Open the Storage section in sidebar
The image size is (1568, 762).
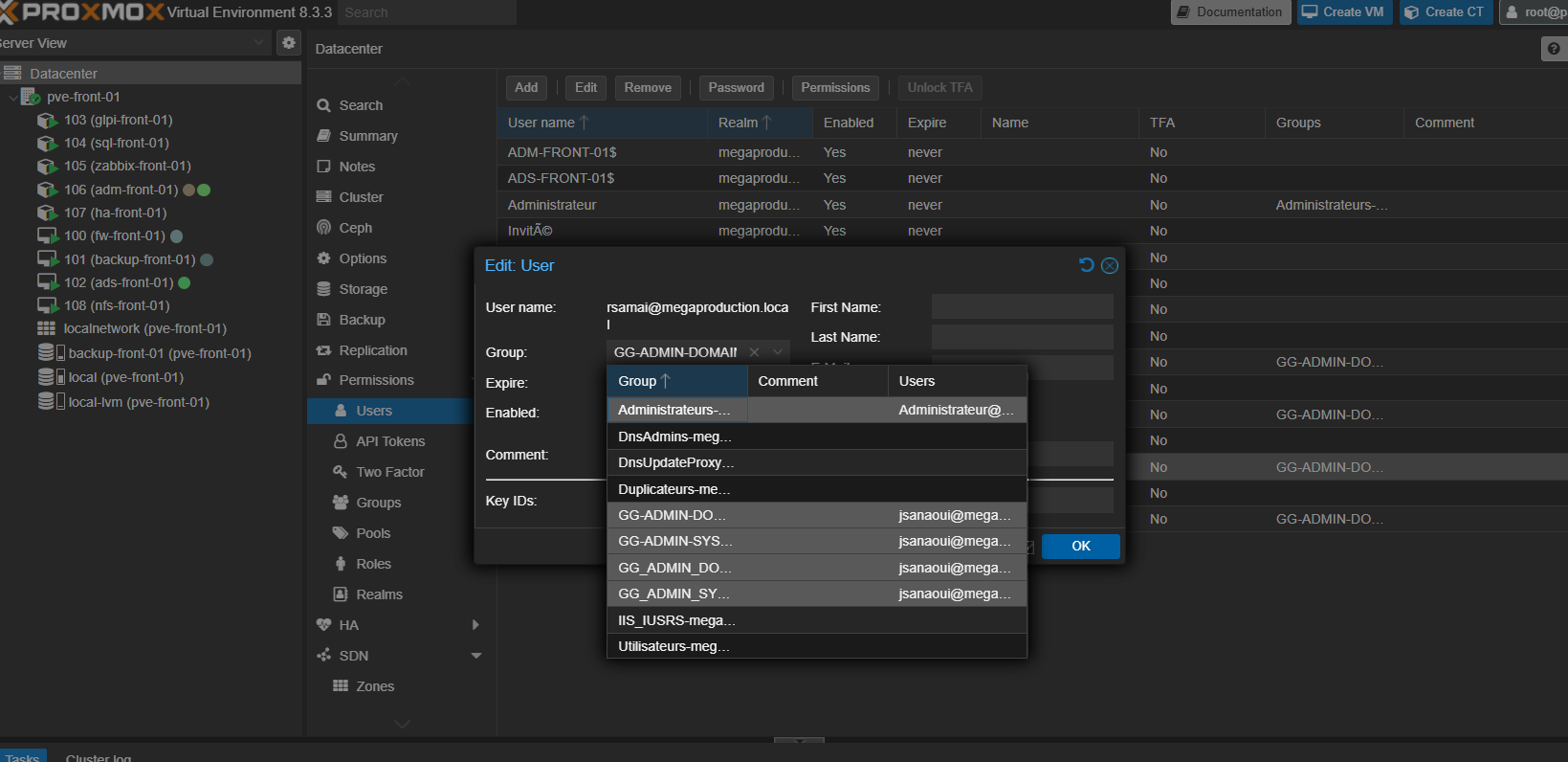pyautogui.click(x=363, y=289)
